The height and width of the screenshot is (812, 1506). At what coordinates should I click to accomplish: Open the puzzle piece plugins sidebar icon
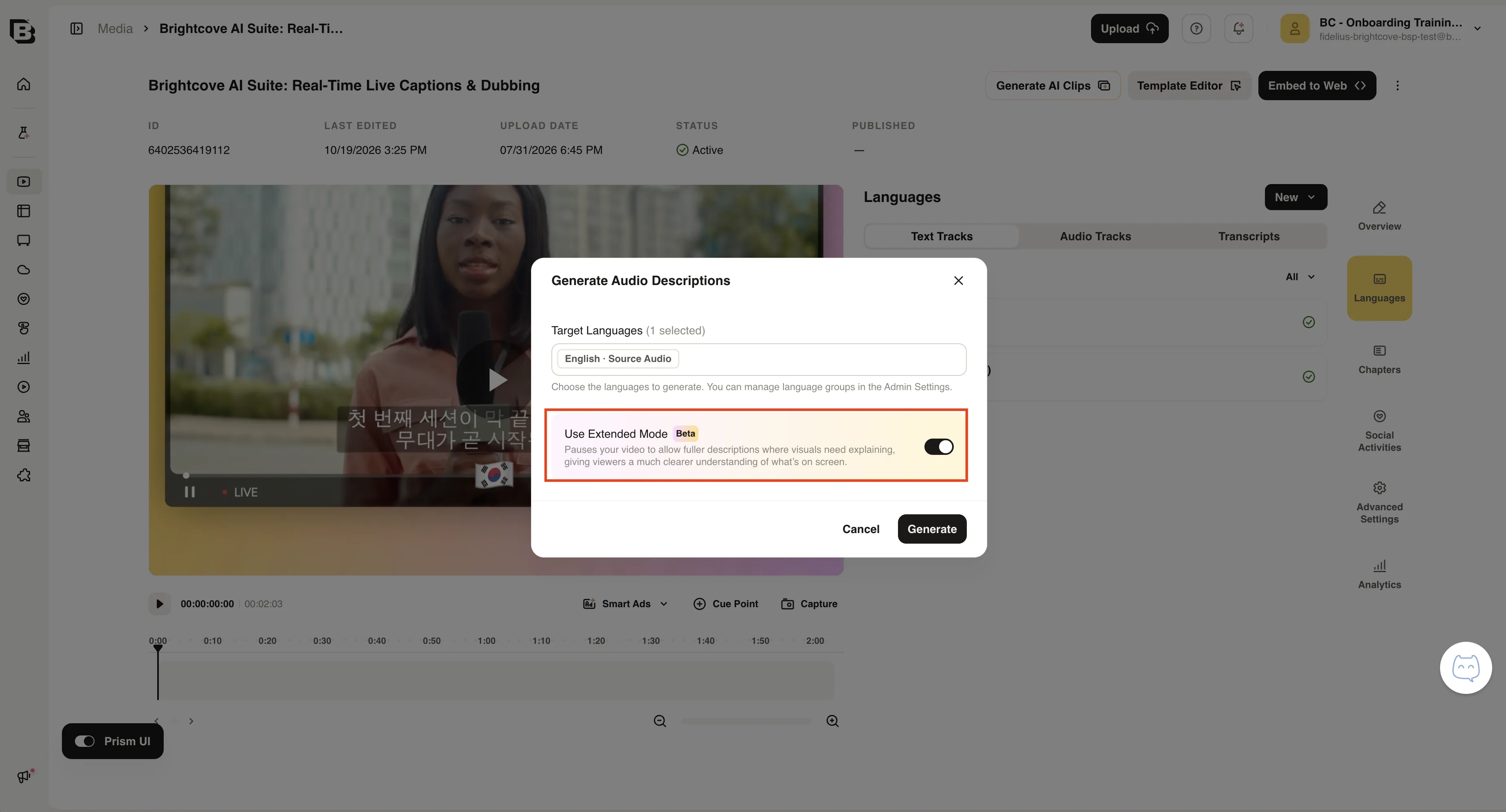tap(23, 475)
